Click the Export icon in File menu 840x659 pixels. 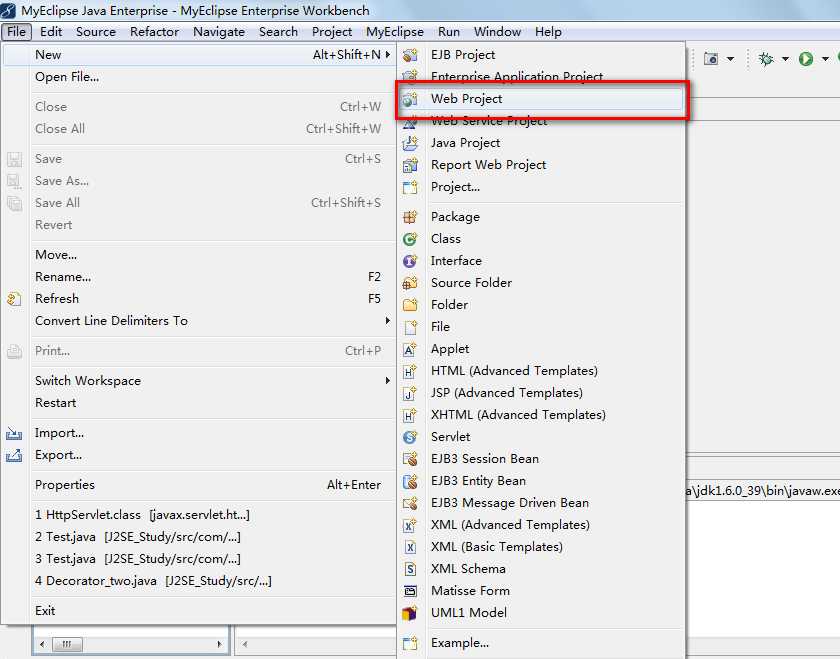[14, 455]
